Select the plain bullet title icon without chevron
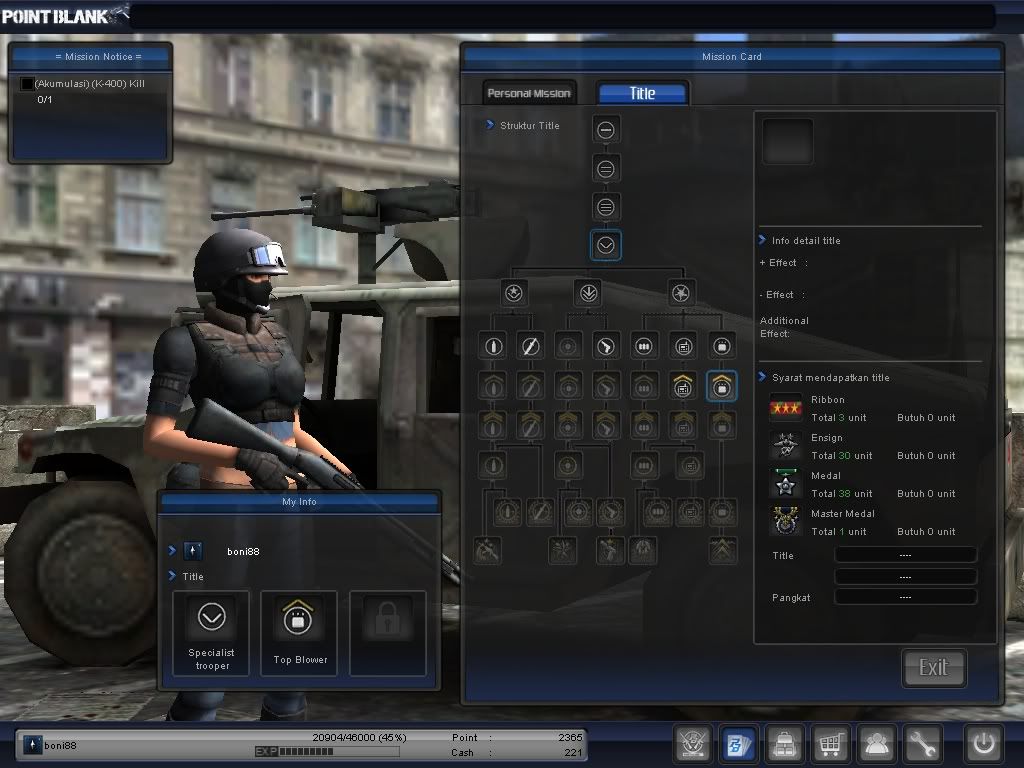The width and height of the screenshot is (1024, 768). (x=493, y=347)
